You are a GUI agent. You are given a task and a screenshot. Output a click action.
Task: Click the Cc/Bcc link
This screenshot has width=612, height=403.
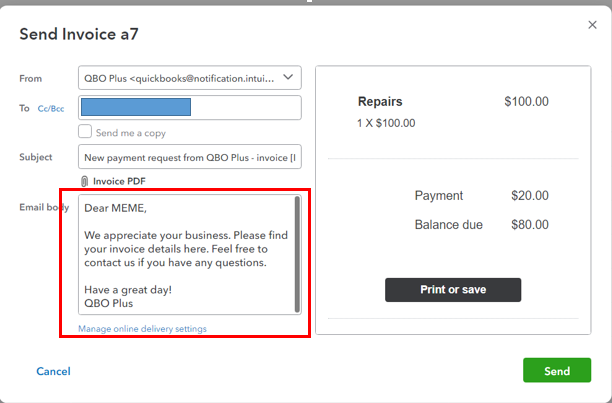pyautogui.click(x=51, y=109)
